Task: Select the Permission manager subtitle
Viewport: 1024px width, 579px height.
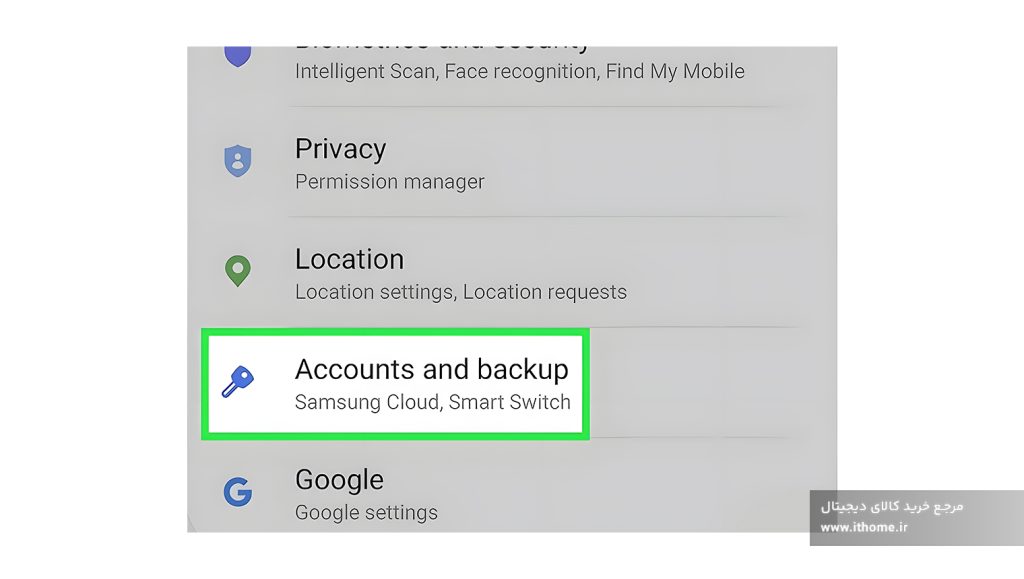Action: click(x=390, y=181)
